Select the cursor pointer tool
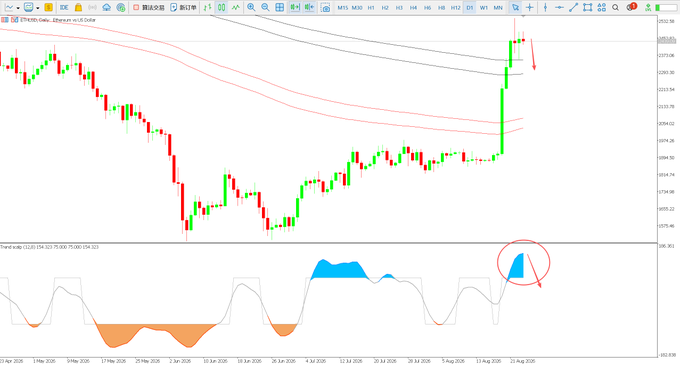The height and width of the screenshot is (365, 680). tap(515, 7)
